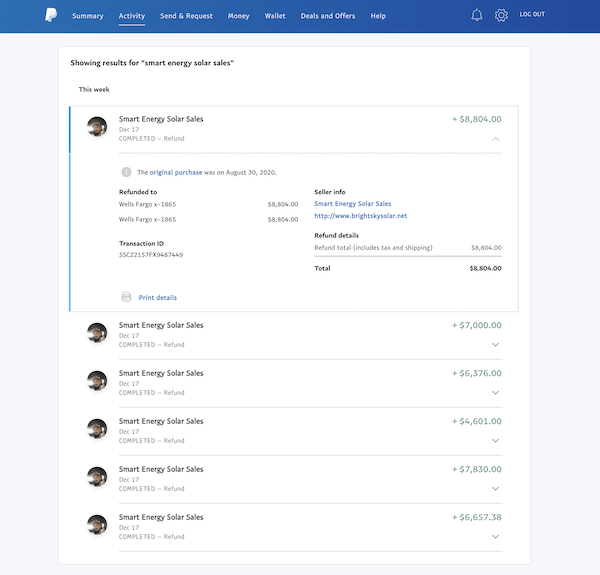
Task: Click the Print details link
Action: 158,298
